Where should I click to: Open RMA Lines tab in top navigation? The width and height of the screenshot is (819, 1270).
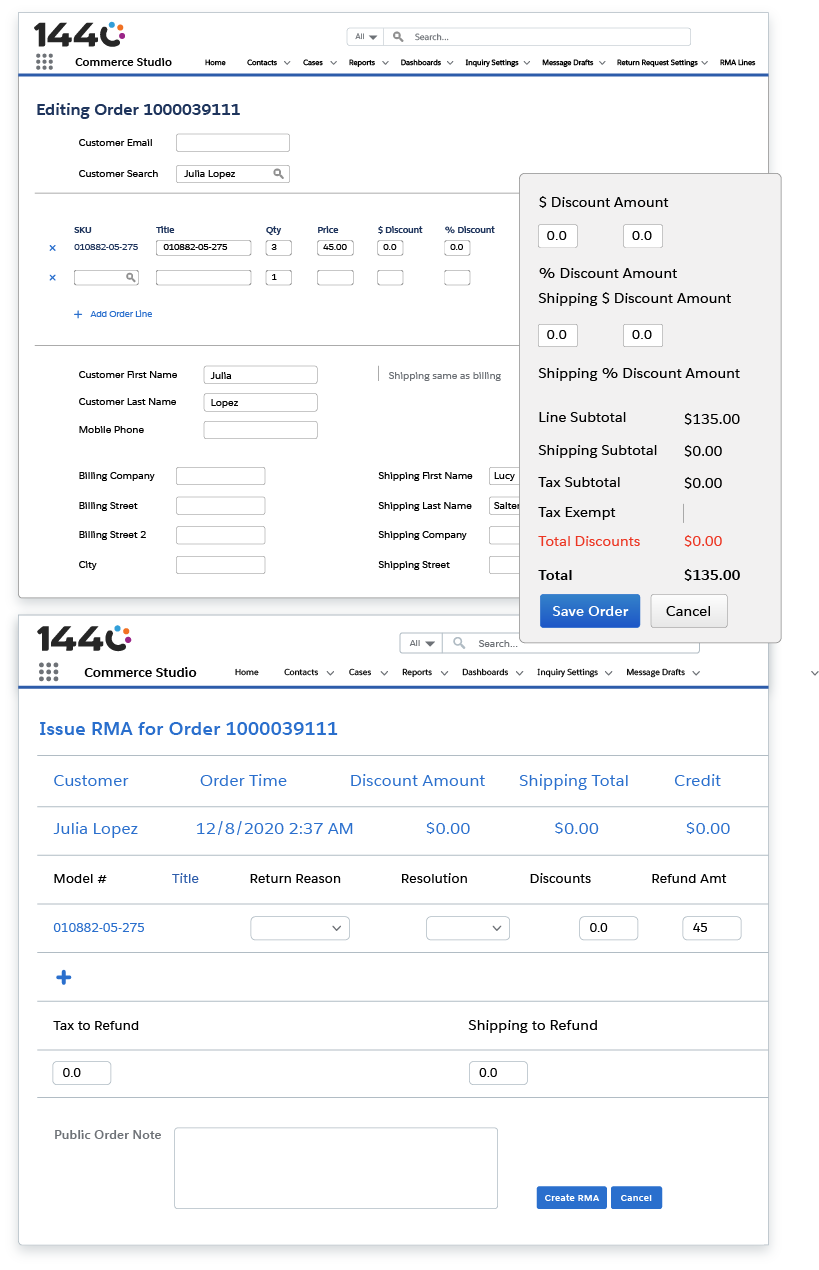pos(737,63)
